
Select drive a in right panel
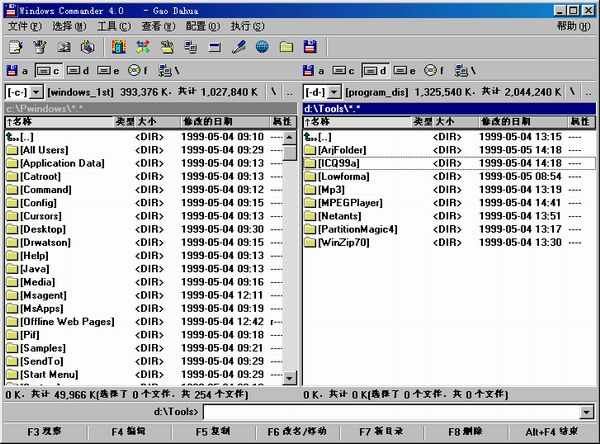(314, 71)
